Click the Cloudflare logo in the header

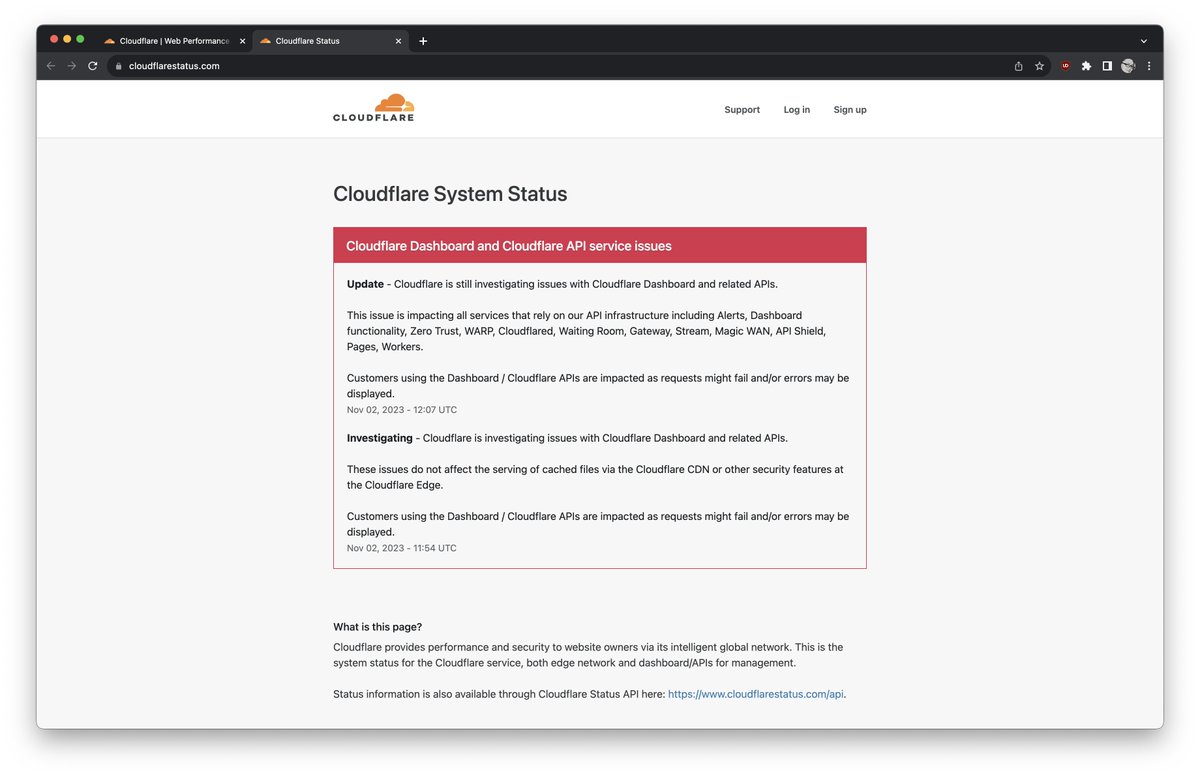[373, 108]
